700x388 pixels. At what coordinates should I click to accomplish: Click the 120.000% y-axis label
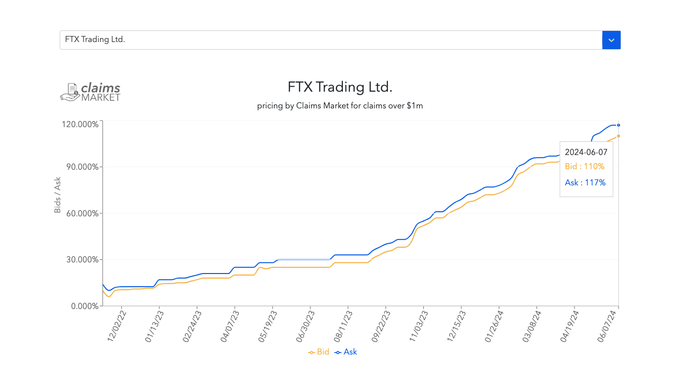pyautogui.click(x=80, y=124)
